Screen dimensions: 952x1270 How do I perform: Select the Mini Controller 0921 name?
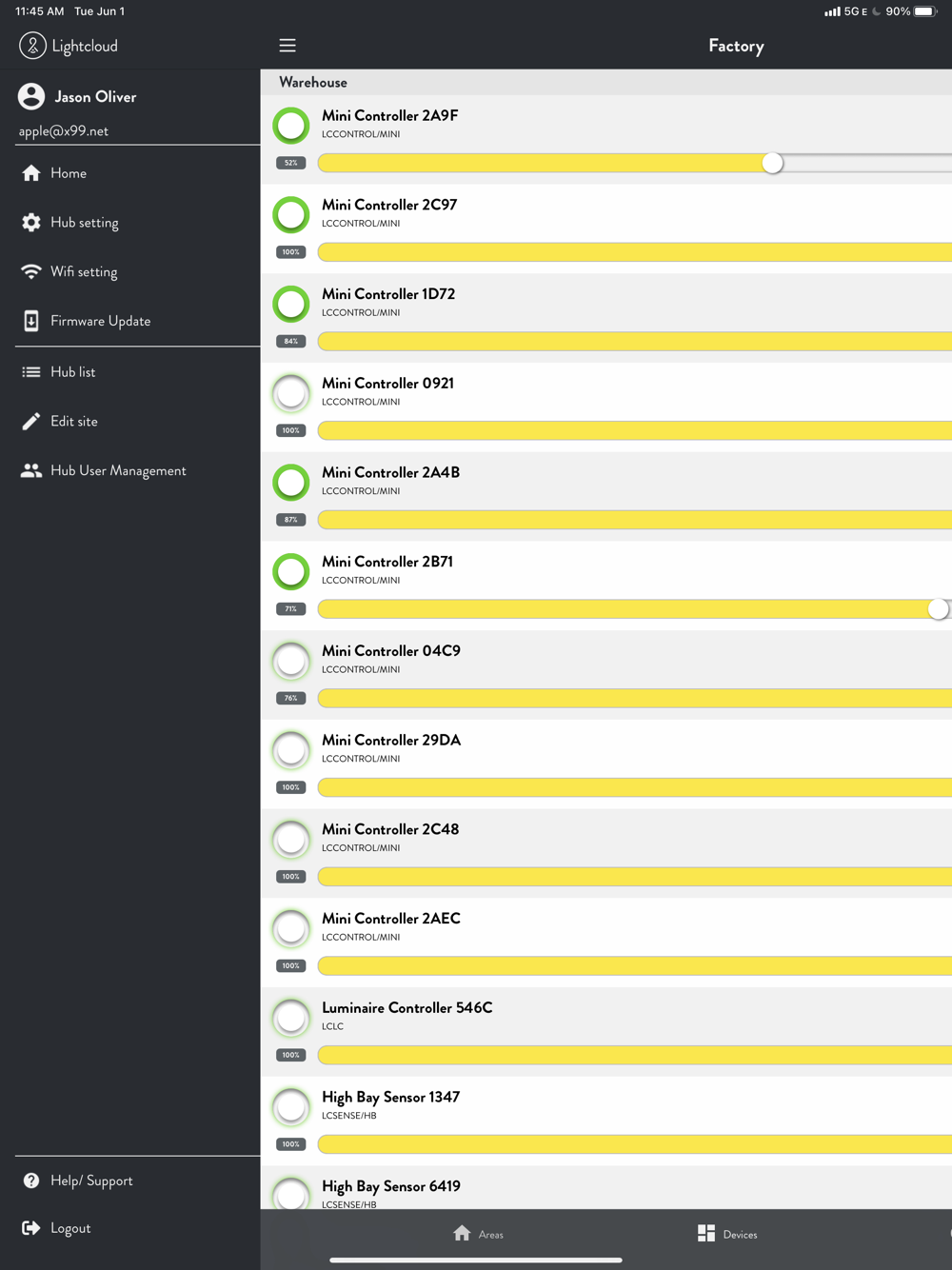coord(388,384)
